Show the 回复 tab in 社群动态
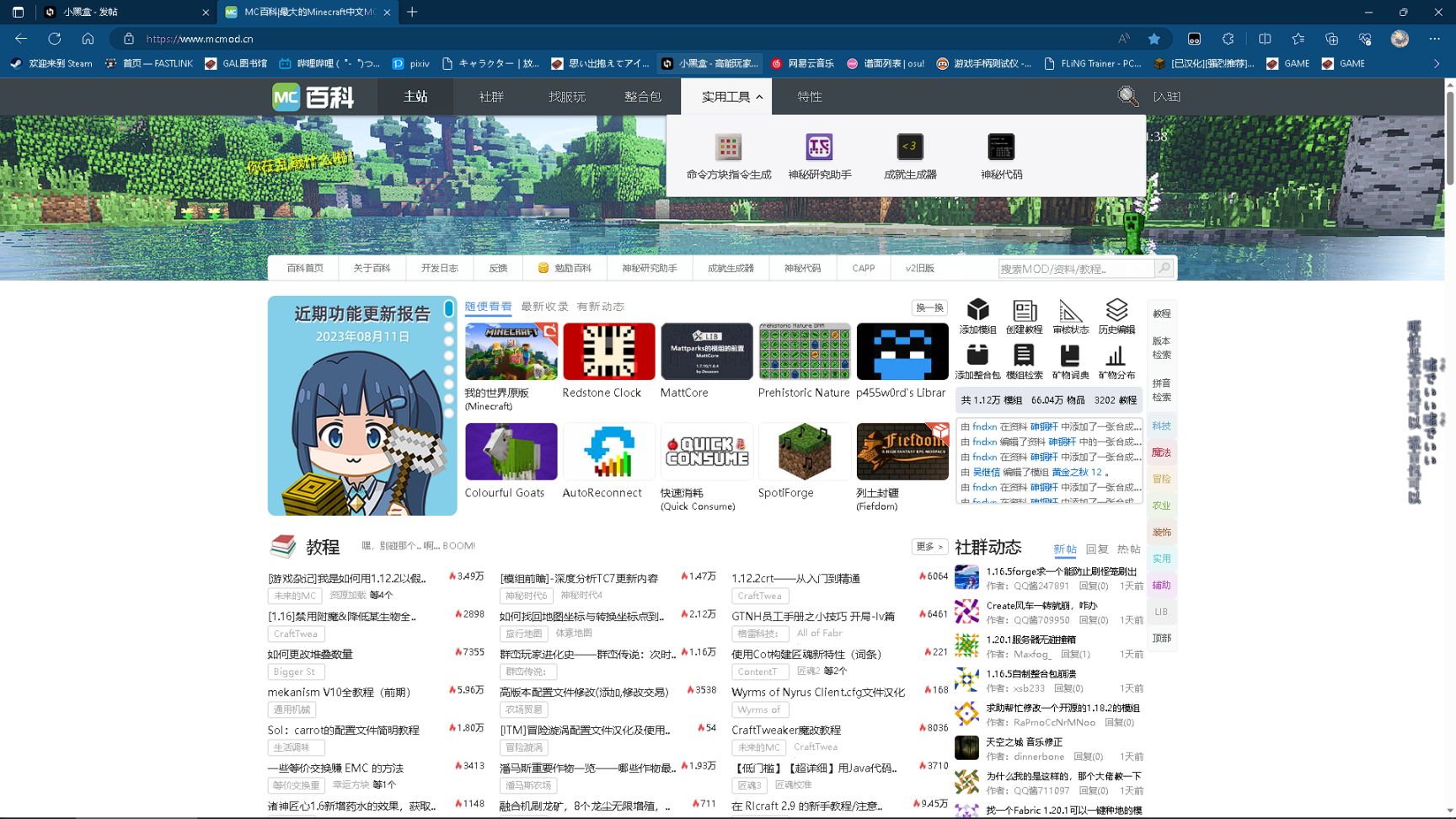This screenshot has width=1456, height=819. point(1097,549)
